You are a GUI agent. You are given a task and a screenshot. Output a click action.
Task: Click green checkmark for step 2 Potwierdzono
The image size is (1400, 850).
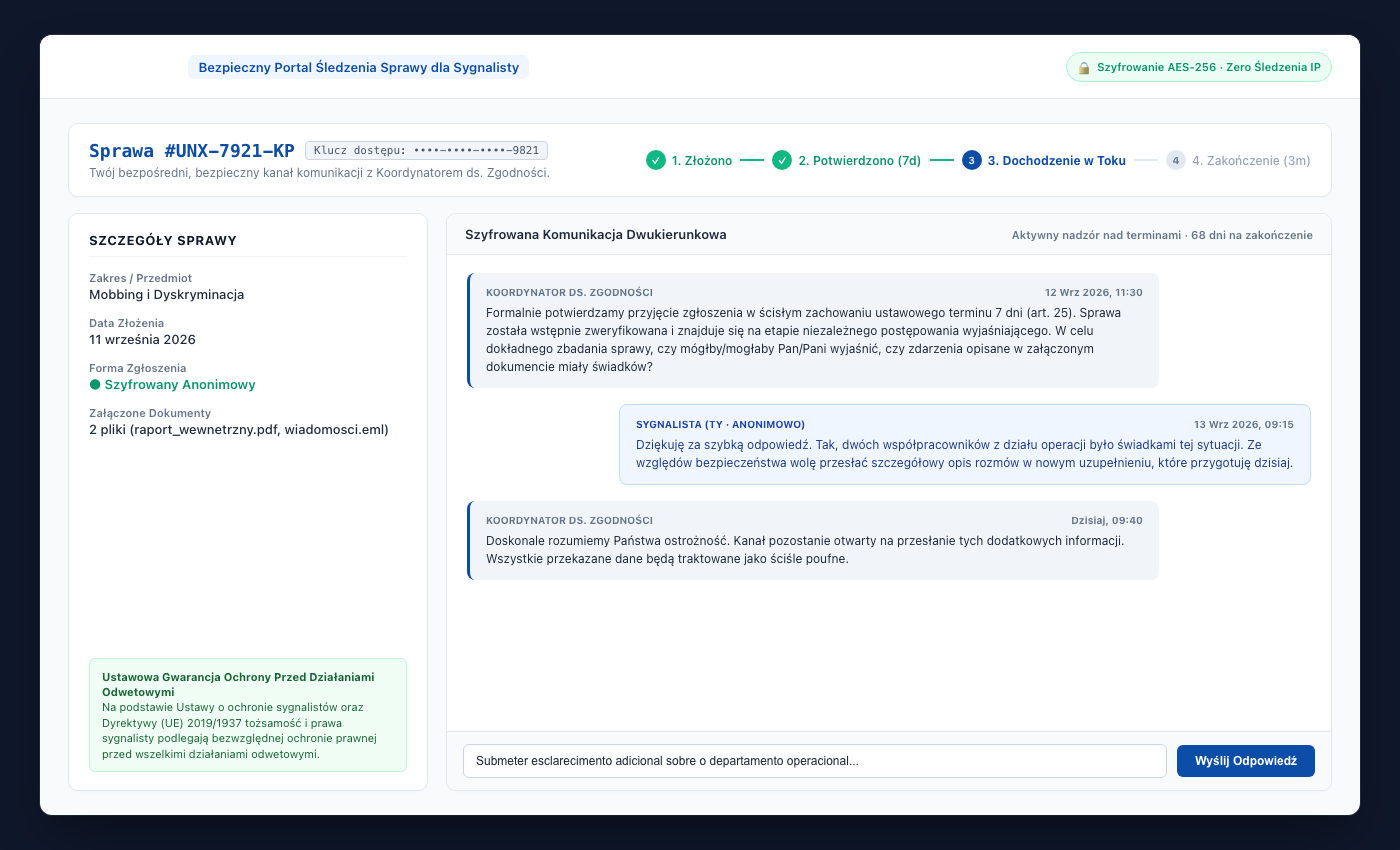[x=782, y=160]
